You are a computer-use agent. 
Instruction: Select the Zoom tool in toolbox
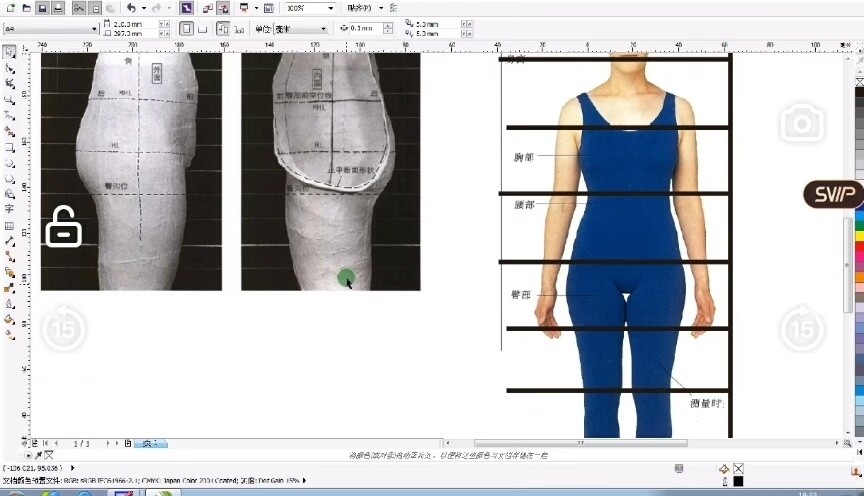coord(9,99)
